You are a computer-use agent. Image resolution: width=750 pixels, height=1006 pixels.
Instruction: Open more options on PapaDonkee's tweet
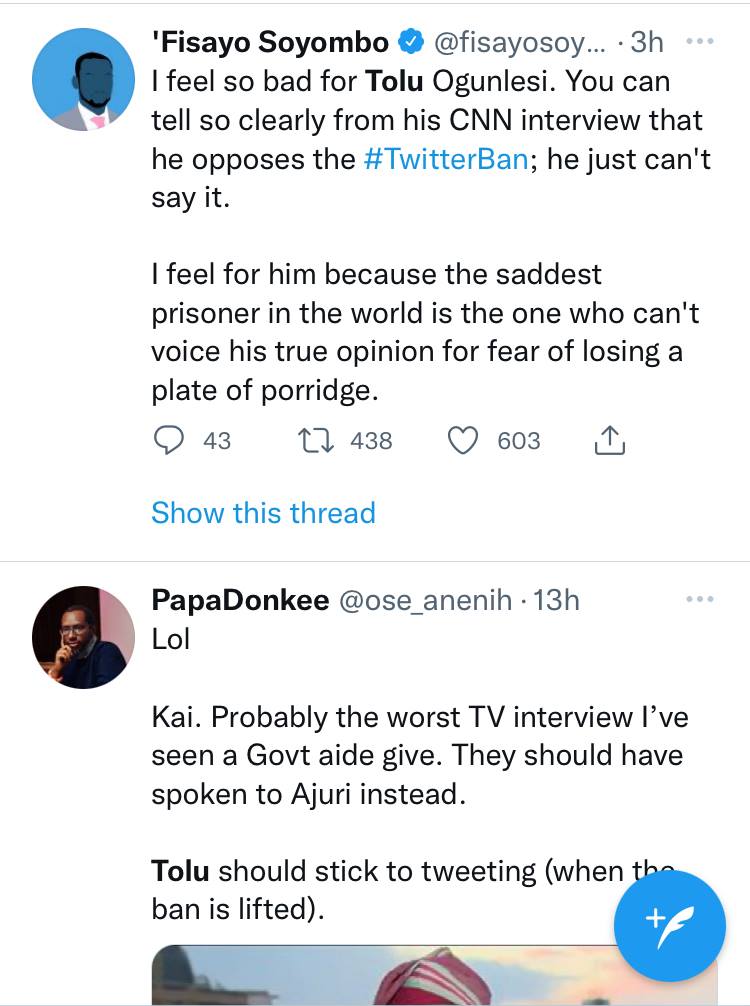(x=699, y=599)
